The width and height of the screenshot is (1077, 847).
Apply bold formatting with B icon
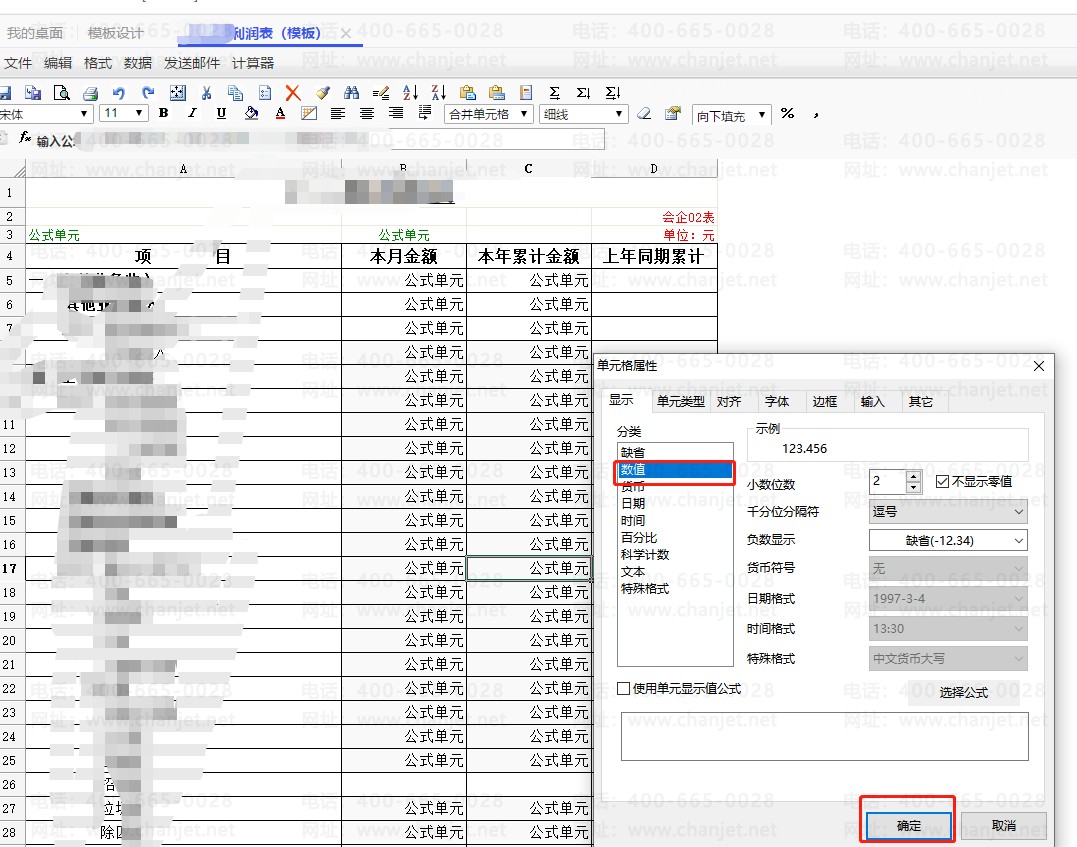163,114
